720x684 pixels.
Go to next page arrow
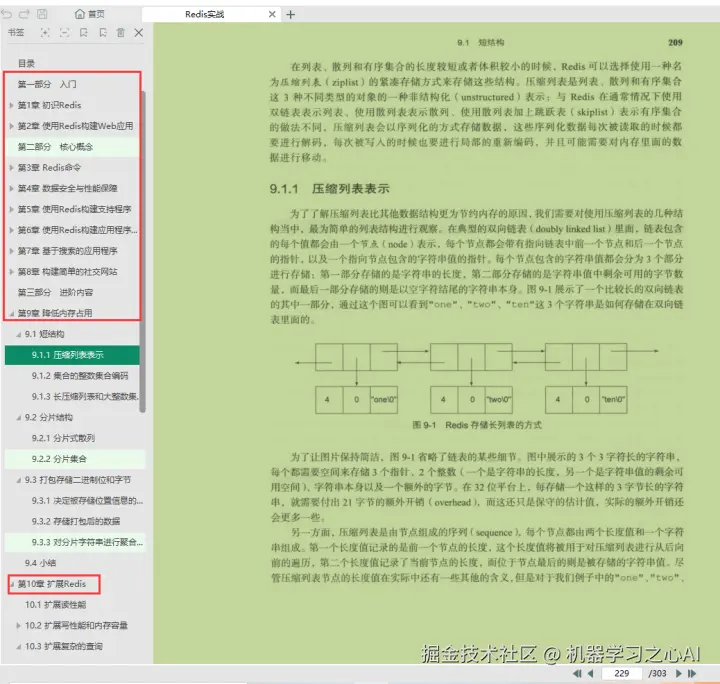tap(679, 673)
